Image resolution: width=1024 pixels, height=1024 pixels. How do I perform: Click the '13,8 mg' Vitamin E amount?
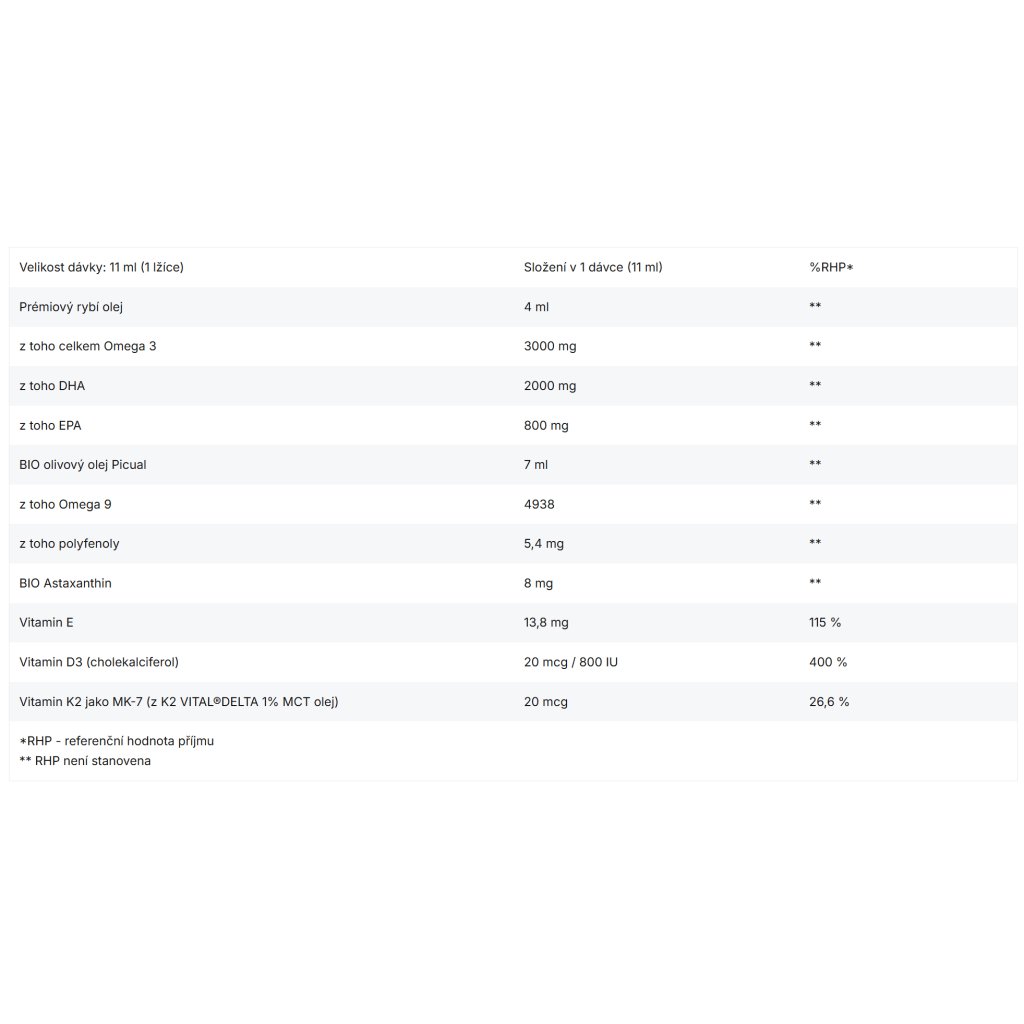pyautogui.click(x=546, y=622)
